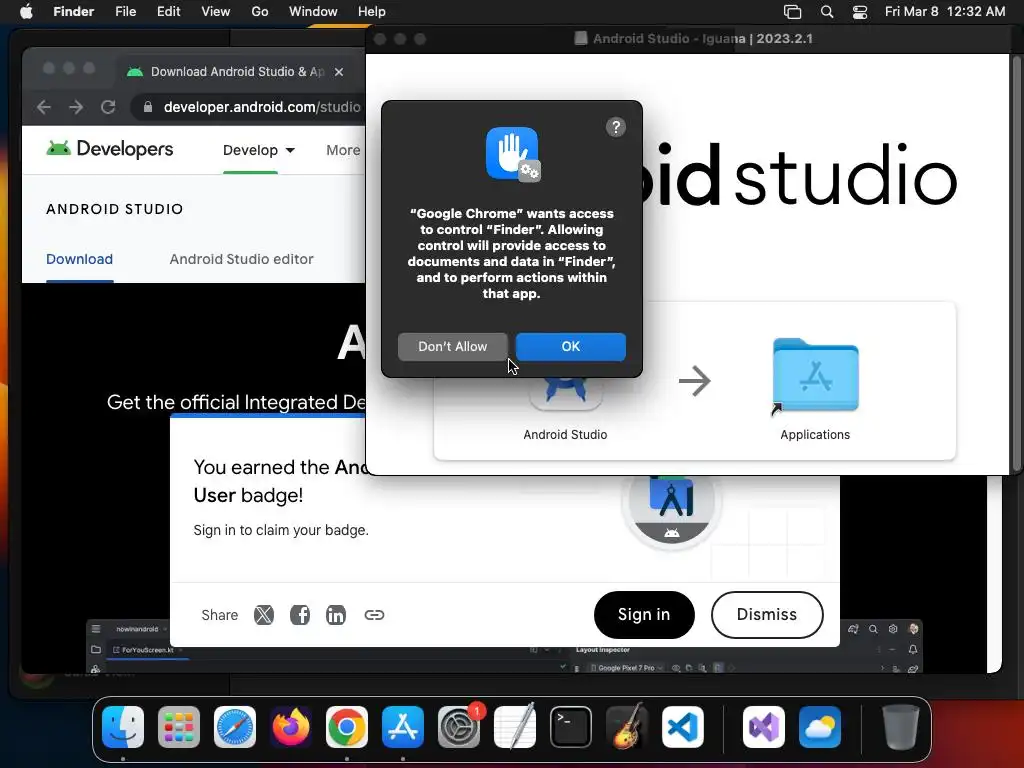
Task: Dismiss the badge popup
Action: click(767, 615)
